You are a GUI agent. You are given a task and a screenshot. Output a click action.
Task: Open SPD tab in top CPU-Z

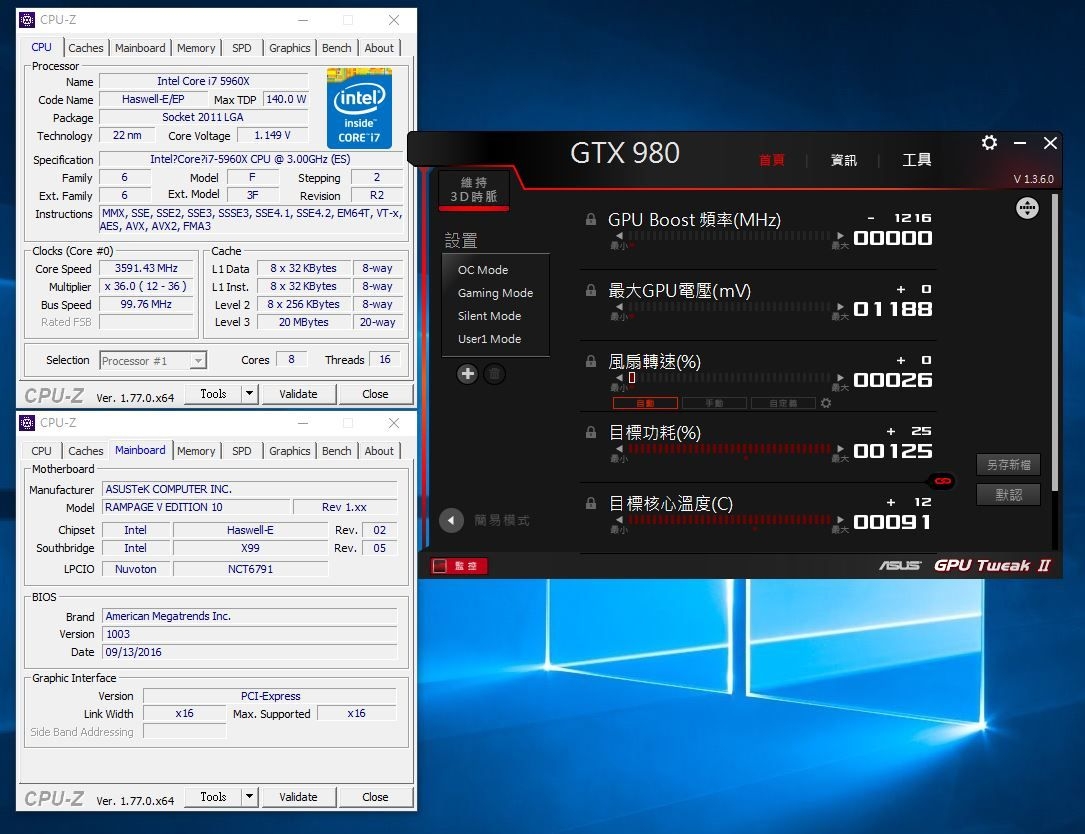point(241,48)
